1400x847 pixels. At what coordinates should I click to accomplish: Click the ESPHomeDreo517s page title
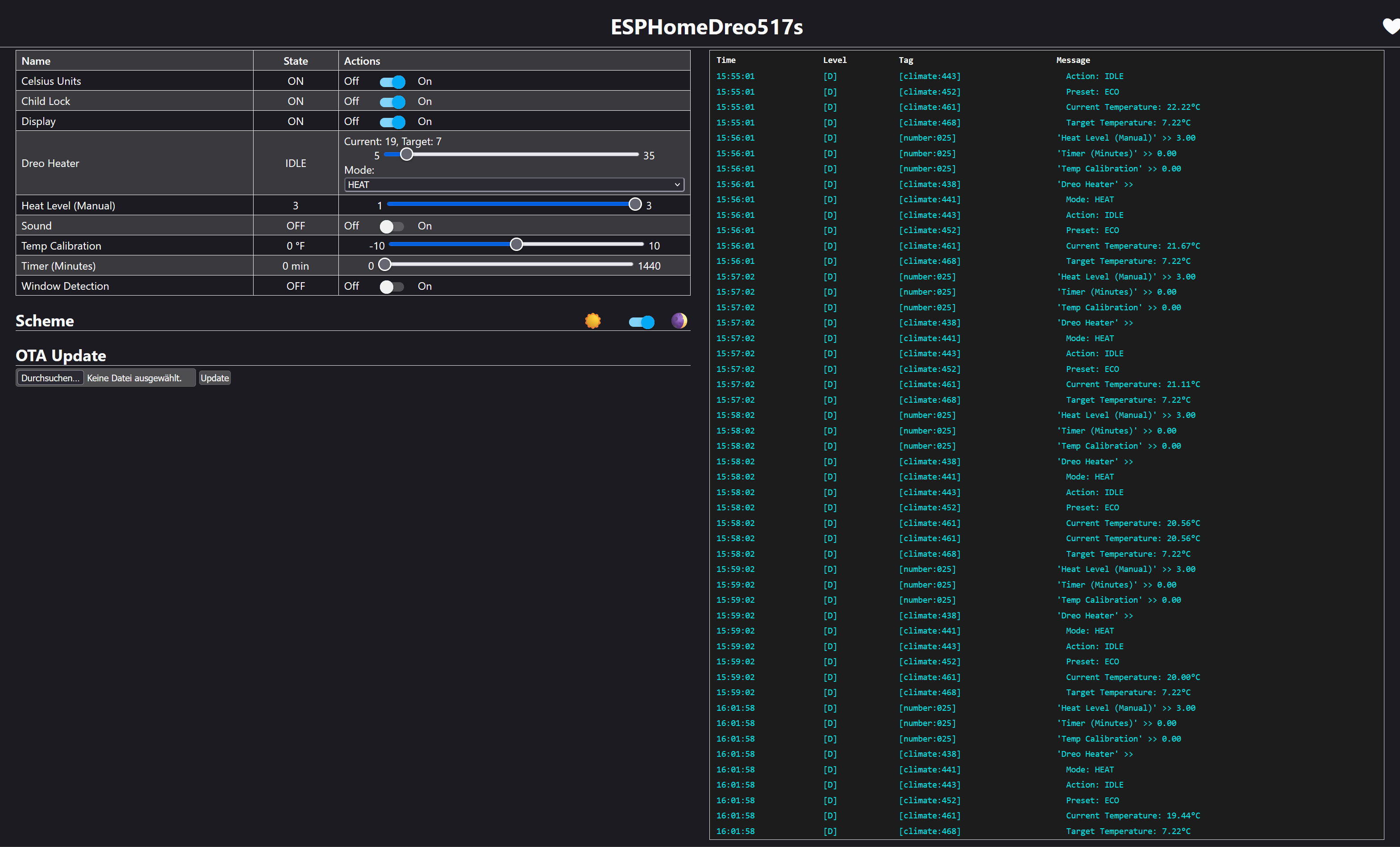click(706, 27)
